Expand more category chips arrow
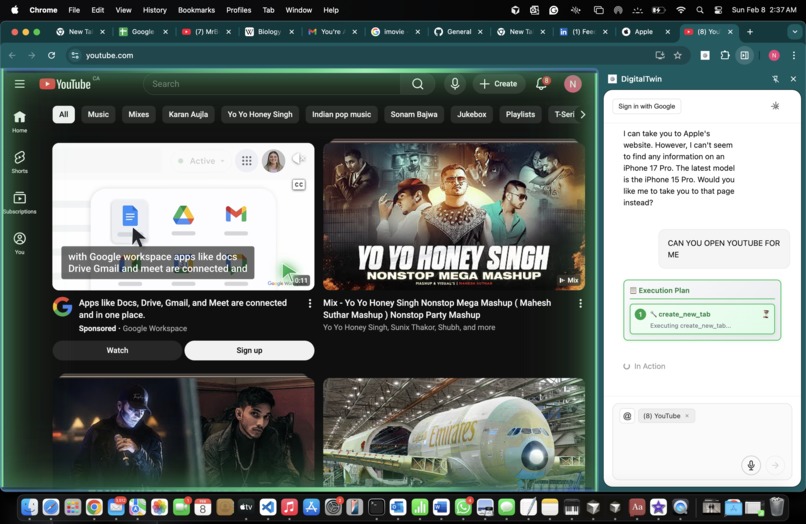 click(582, 114)
